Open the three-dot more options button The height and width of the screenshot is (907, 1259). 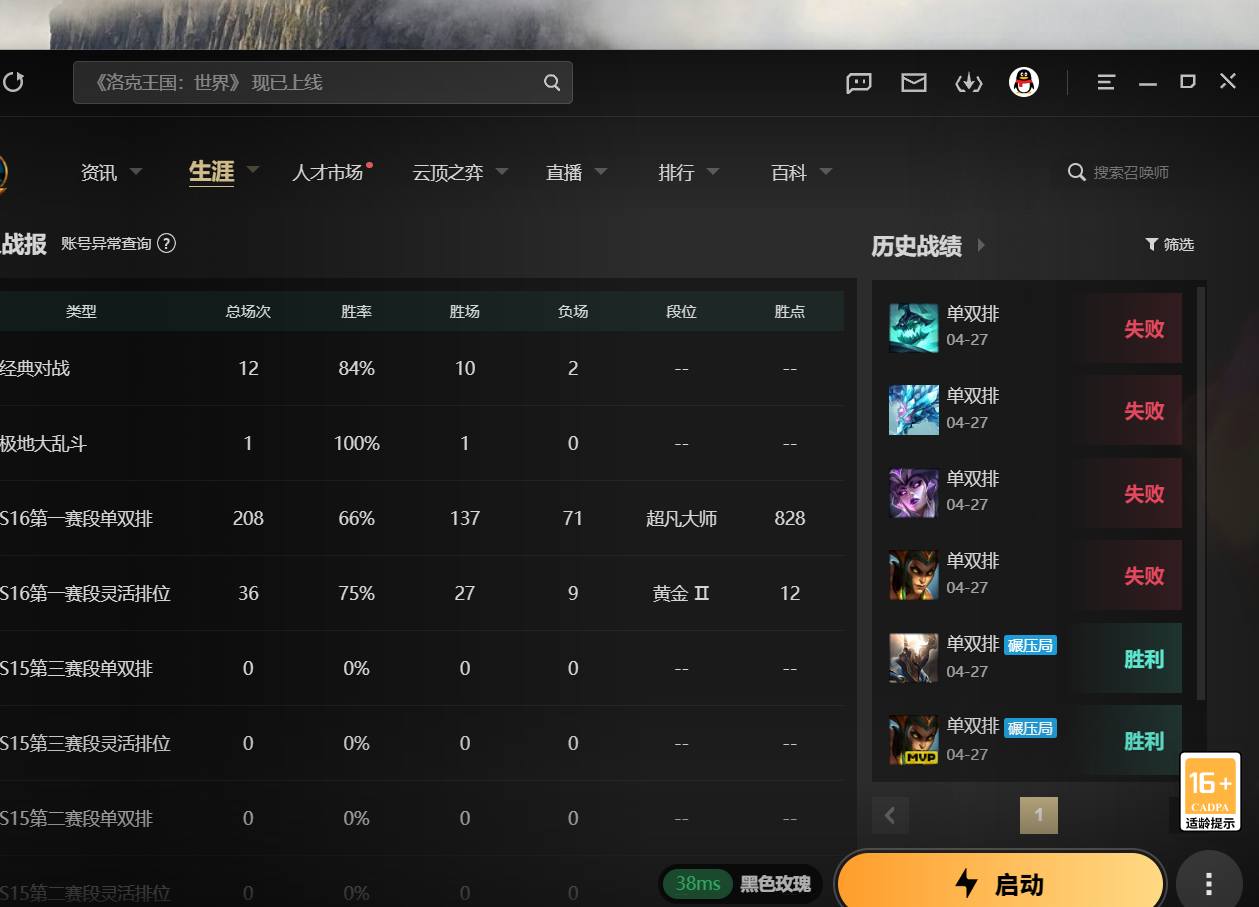1209,884
